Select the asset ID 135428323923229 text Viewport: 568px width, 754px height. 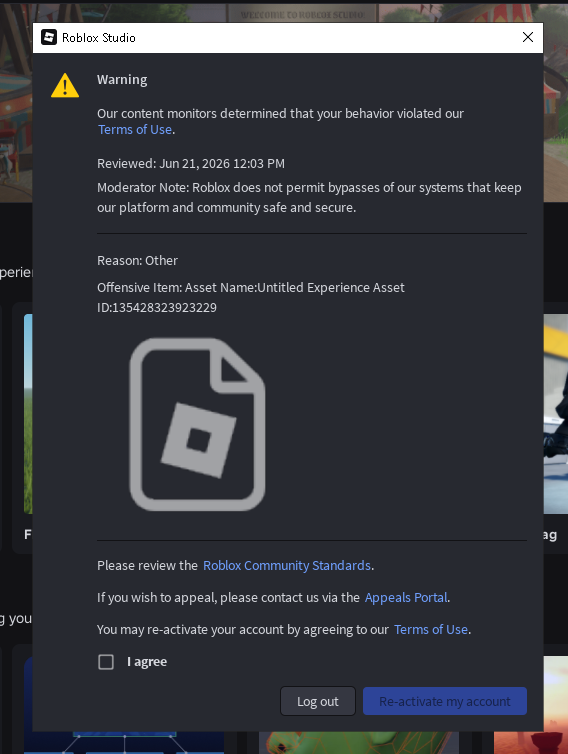point(164,308)
